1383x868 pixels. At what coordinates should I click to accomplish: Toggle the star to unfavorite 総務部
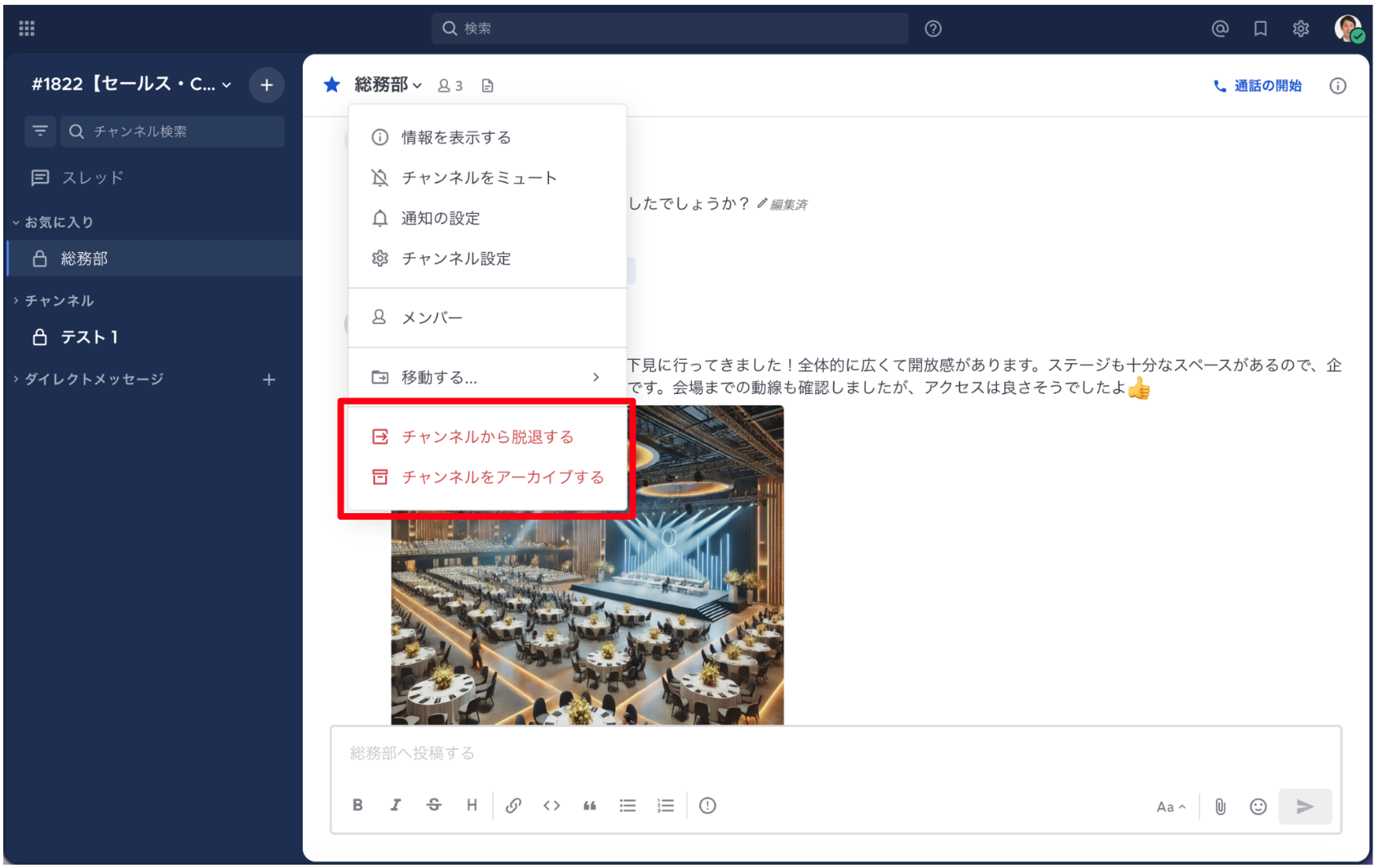coord(331,84)
